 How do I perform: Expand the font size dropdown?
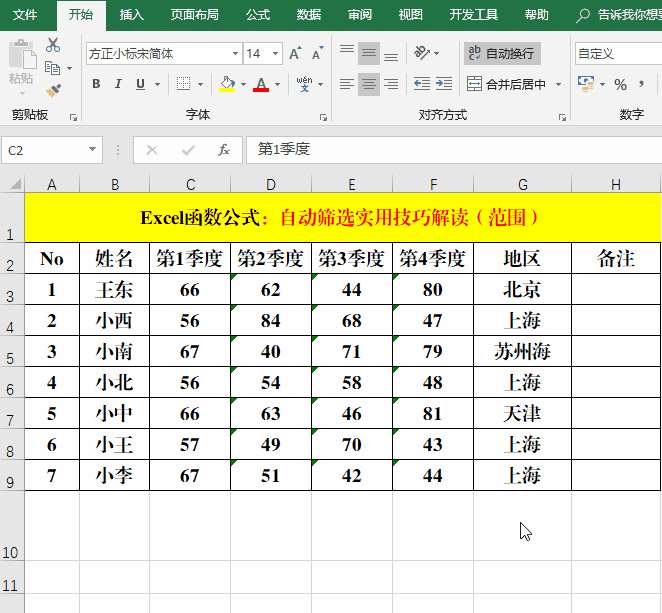tap(276, 54)
